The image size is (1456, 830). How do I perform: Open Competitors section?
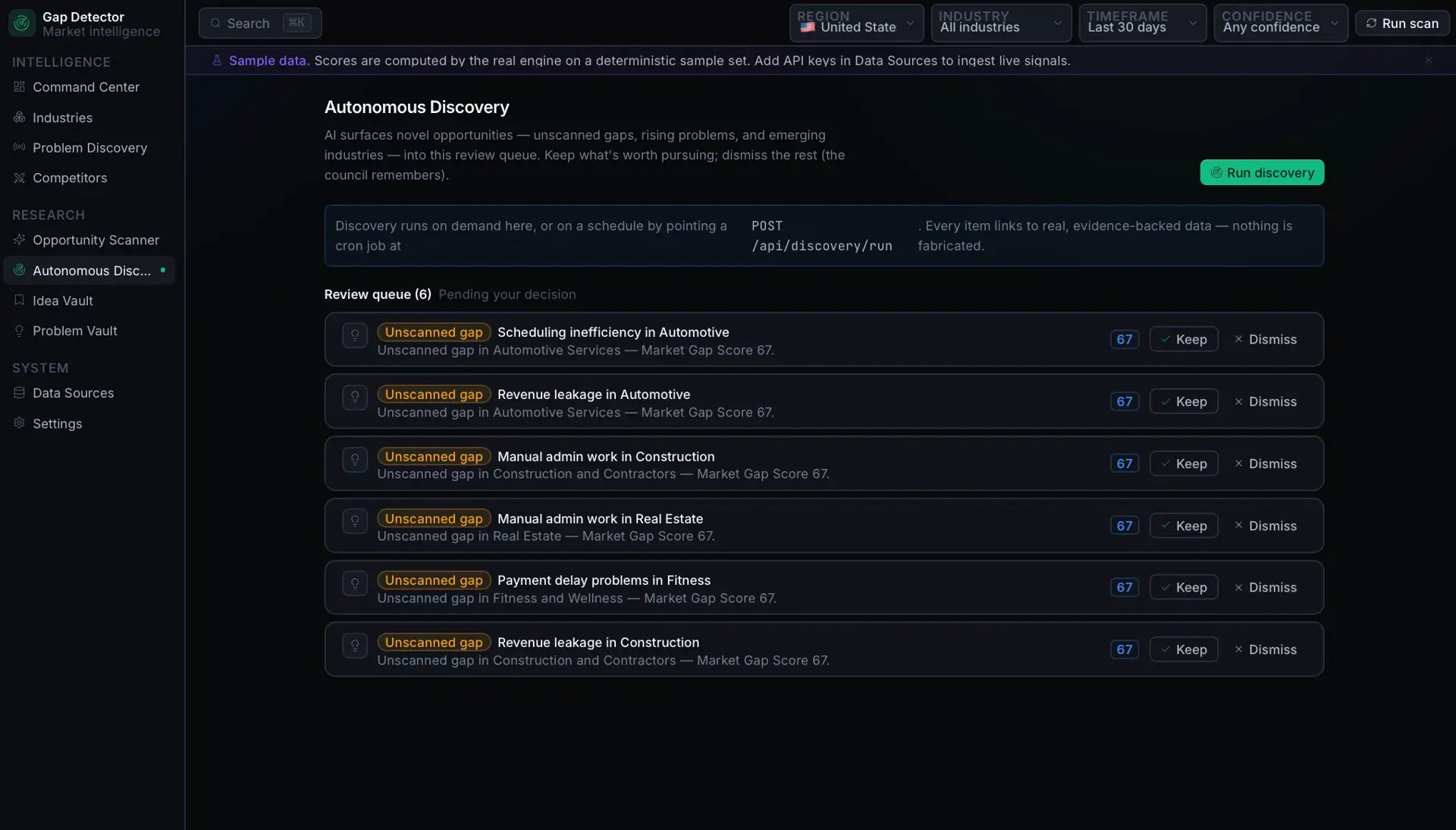89,178
